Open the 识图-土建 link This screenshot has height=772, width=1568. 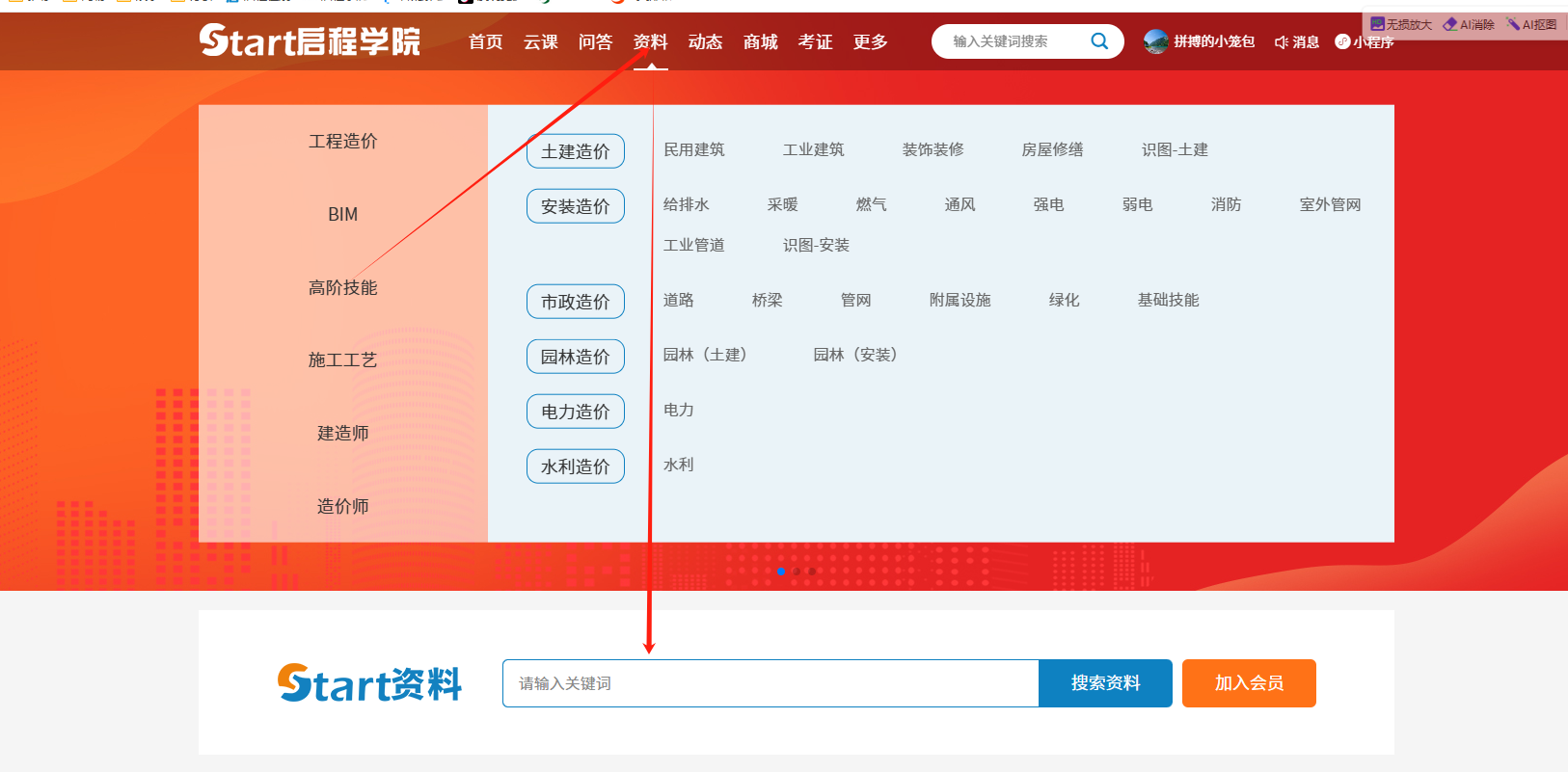1176,149
